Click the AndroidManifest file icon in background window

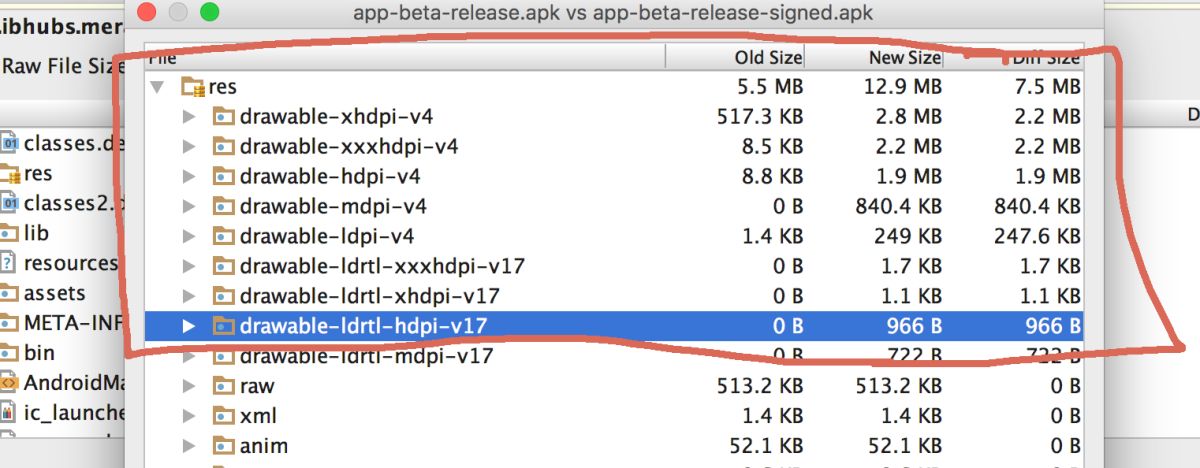(x=9, y=382)
